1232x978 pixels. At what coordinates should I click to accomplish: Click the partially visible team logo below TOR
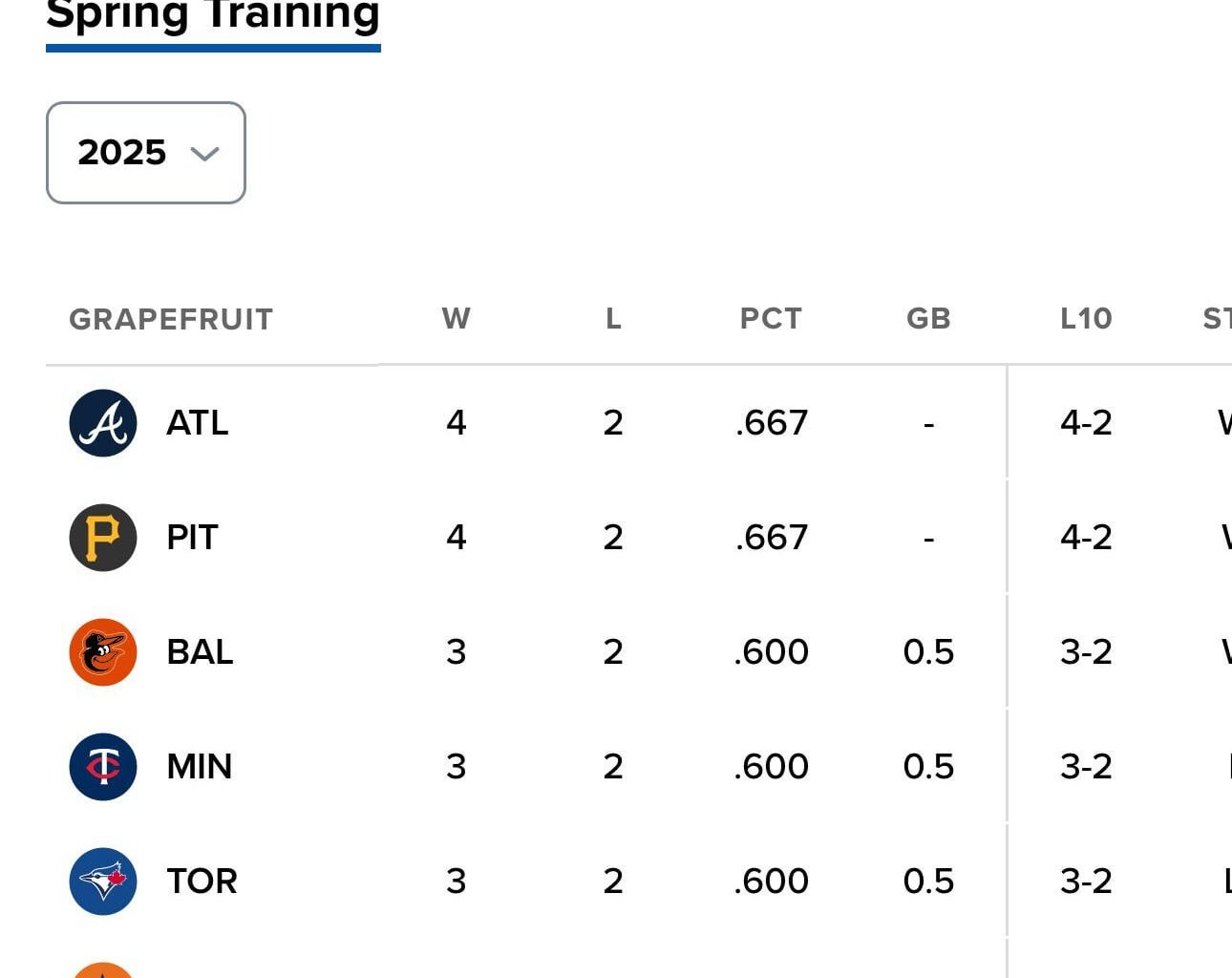click(105, 972)
